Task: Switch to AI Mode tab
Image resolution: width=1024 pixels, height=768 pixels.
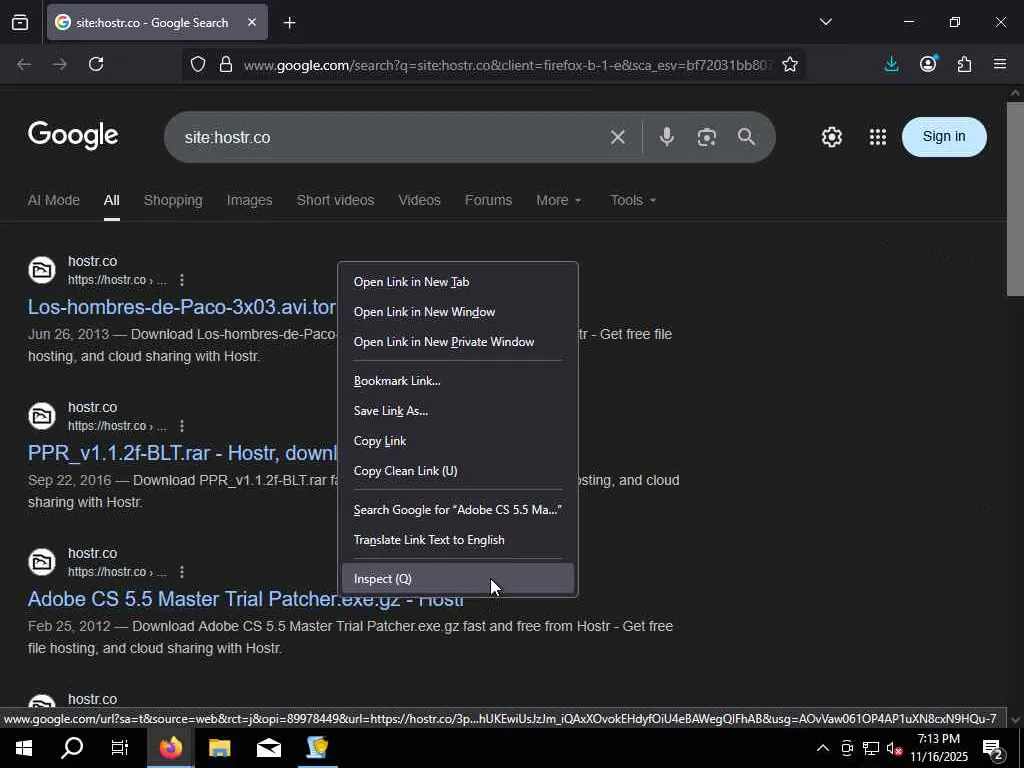Action: tap(54, 200)
